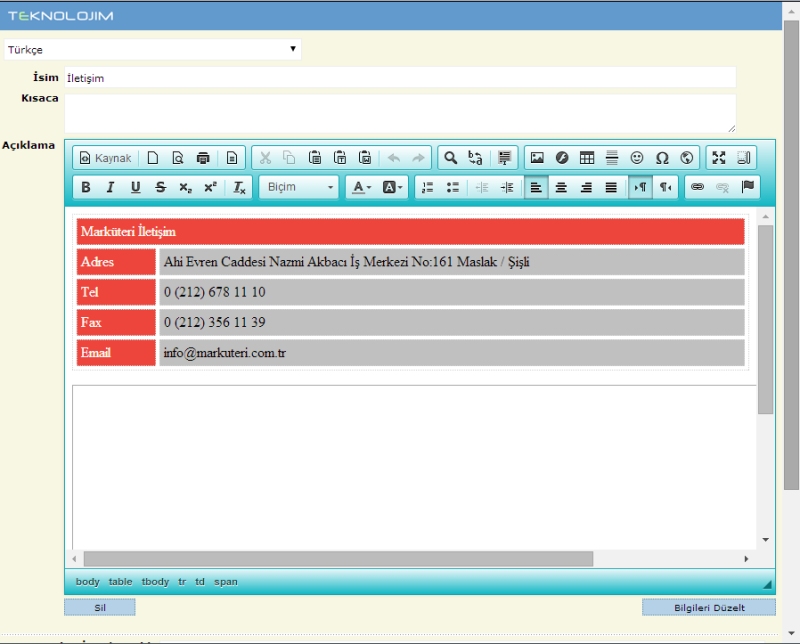Click the Cut scissors icon
The height and width of the screenshot is (644, 800).
tap(265, 158)
